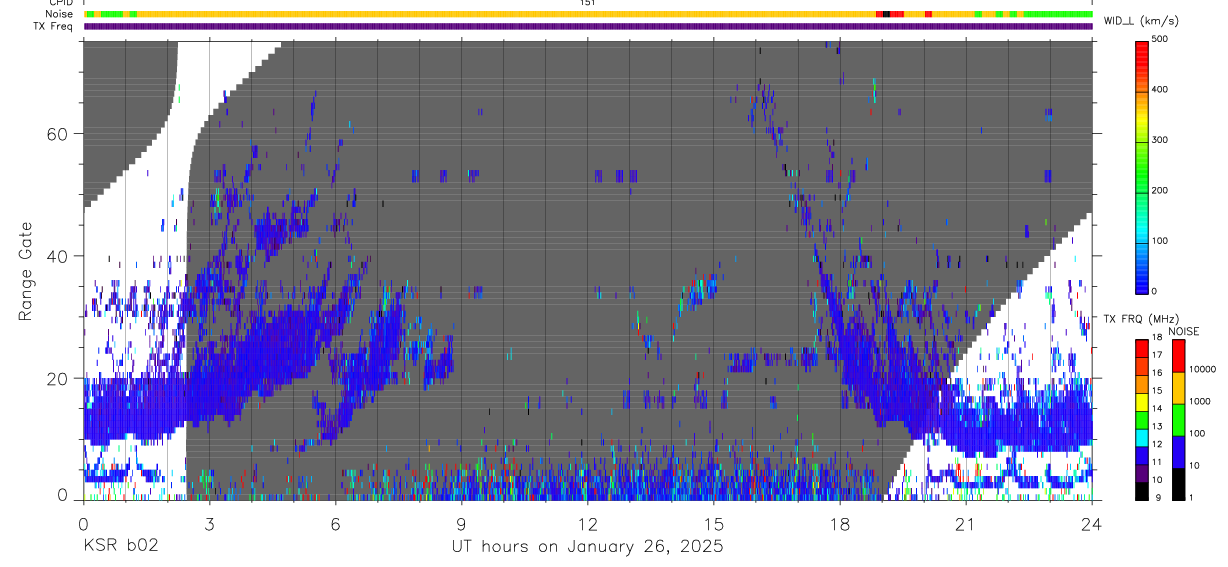Click the '10000' tick on NOISE scale
This screenshot has height=567, width=1228.
coord(1203,369)
